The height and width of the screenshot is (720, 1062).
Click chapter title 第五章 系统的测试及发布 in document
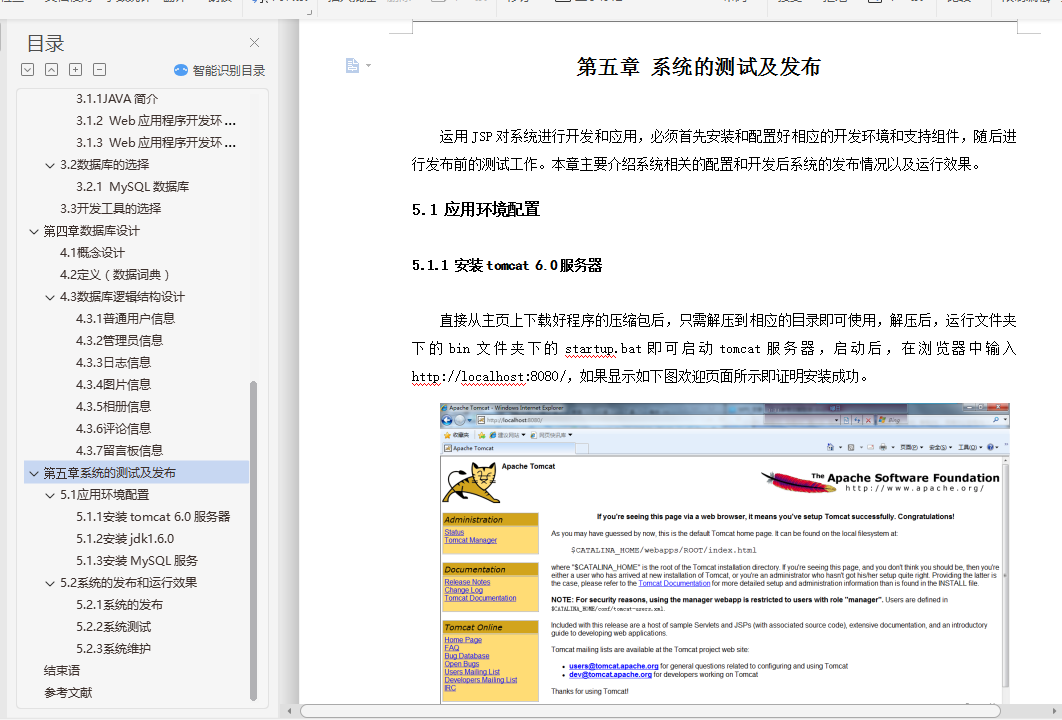pyautogui.click(x=698, y=67)
